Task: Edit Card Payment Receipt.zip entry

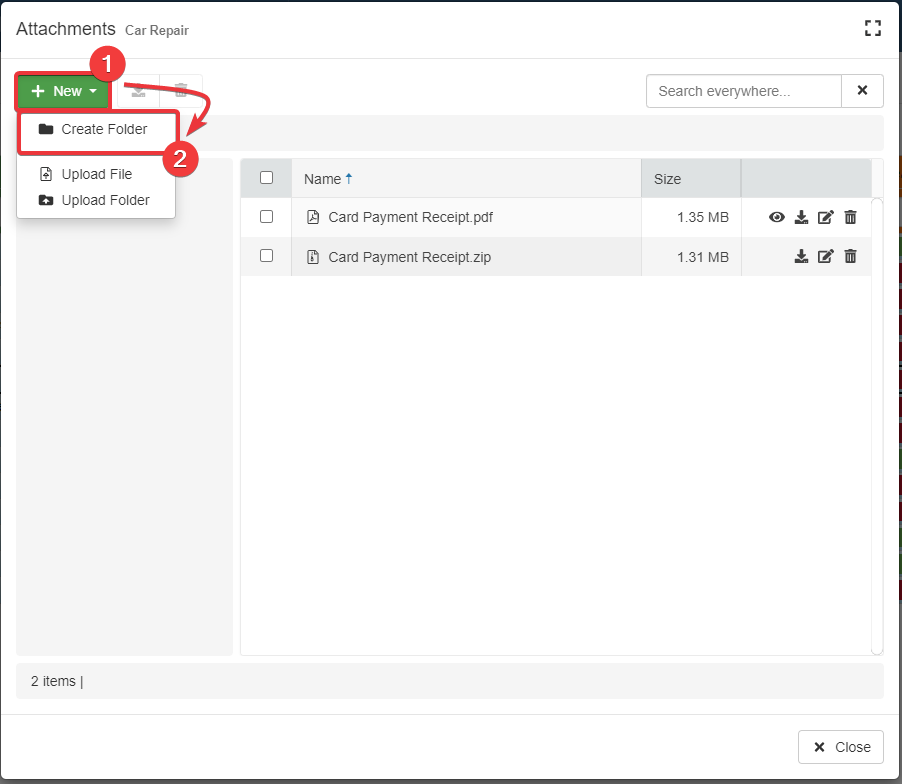Action: pyautogui.click(x=825, y=256)
